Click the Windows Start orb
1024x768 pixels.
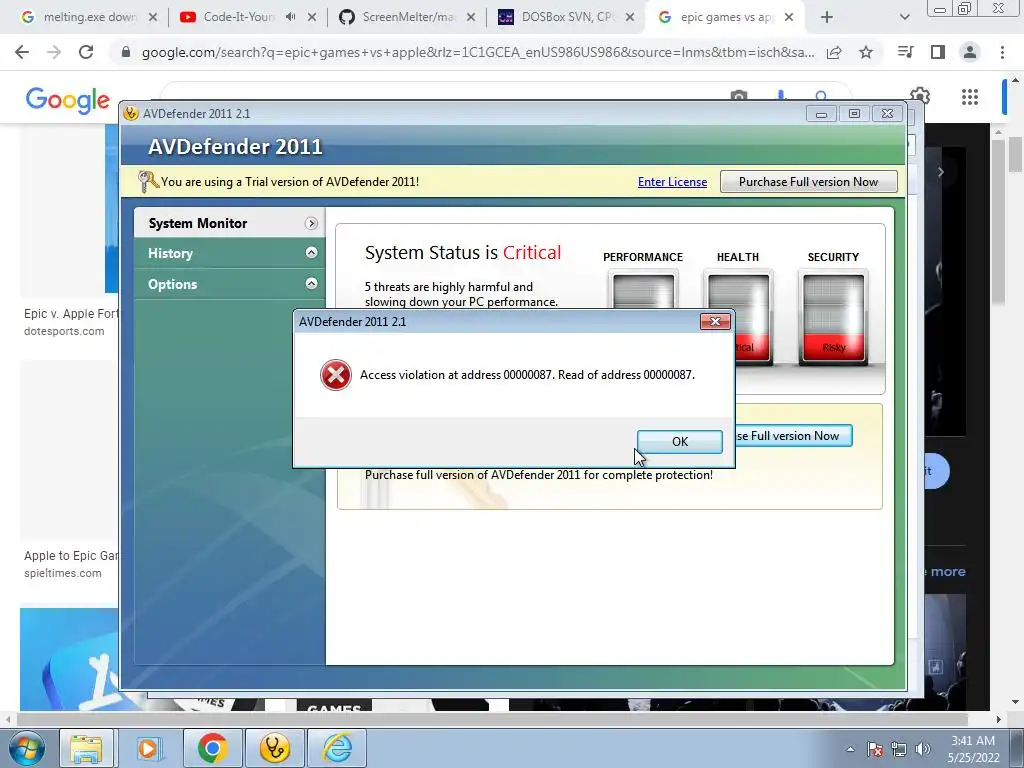point(26,748)
